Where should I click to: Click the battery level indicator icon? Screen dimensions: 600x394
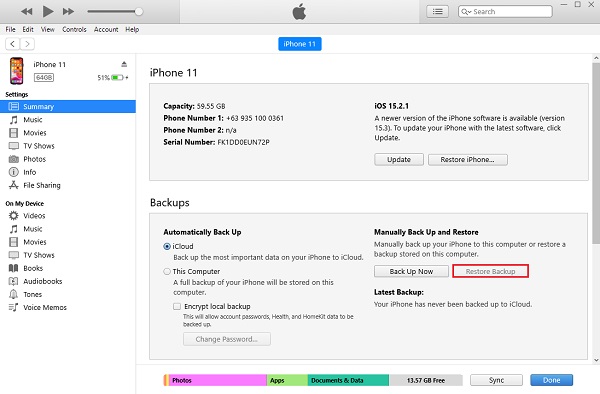point(117,78)
